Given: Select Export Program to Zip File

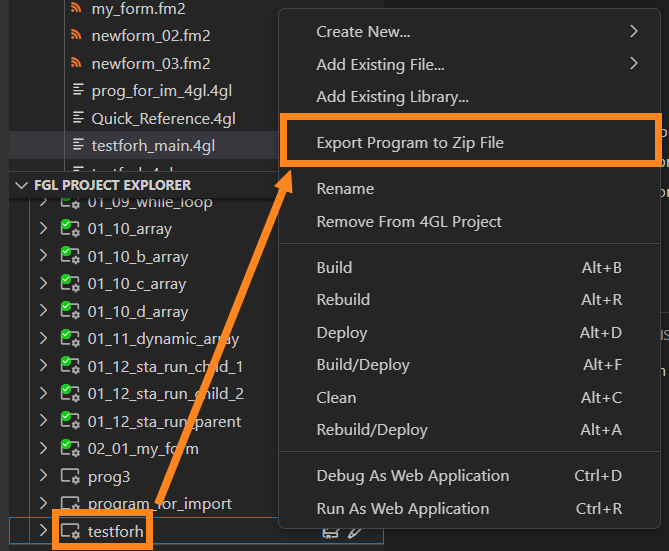Looking at the screenshot, I should pyautogui.click(x=469, y=143).
